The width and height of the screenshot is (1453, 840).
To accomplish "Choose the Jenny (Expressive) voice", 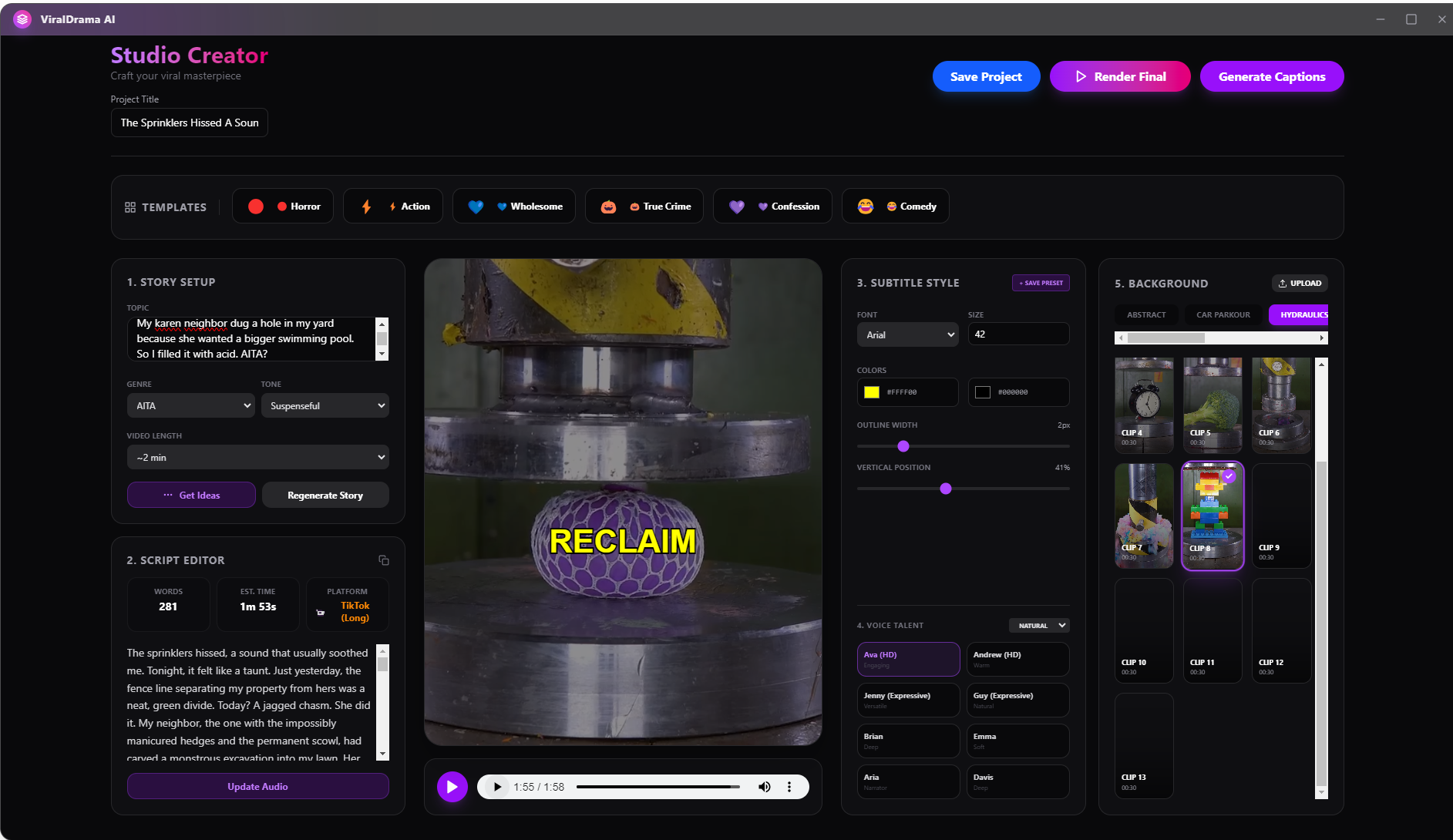I will pyautogui.click(x=908, y=700).
